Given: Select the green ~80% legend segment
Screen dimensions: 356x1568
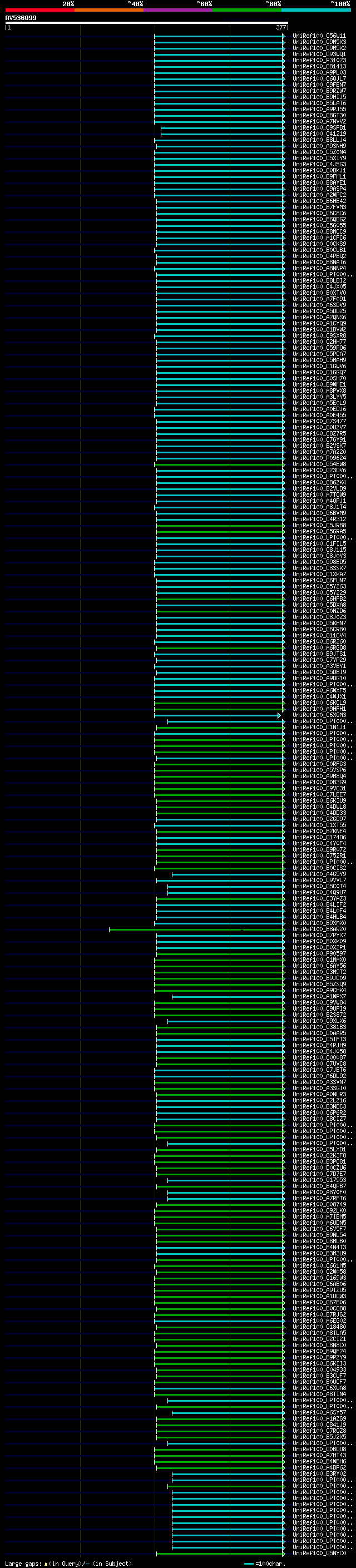Looking at the screenshot, I should (x=247, y=10).
